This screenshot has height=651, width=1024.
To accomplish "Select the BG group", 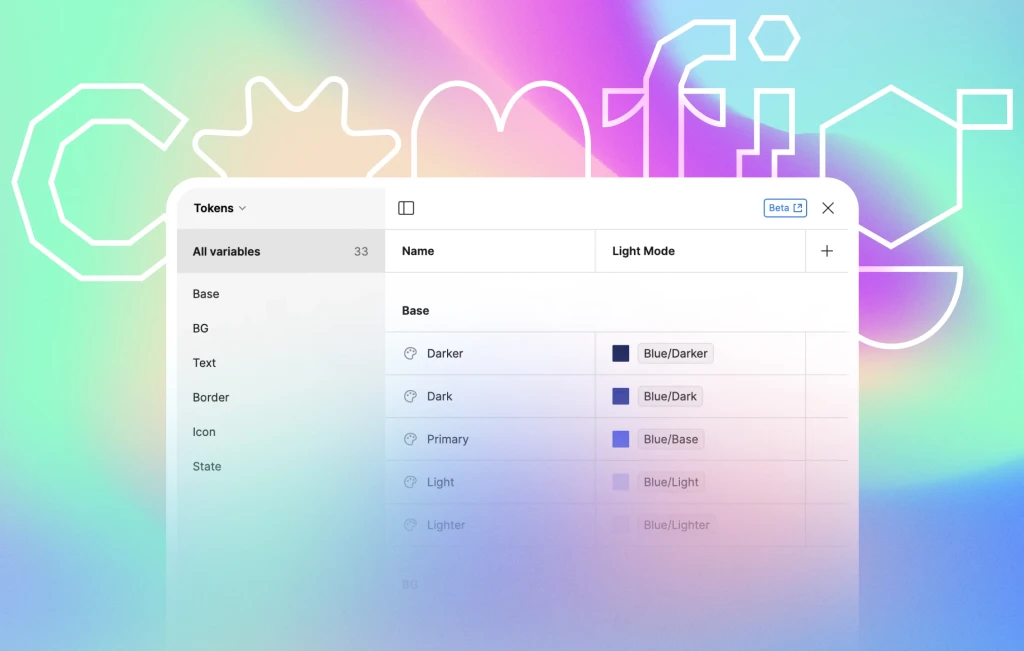I will [x=201, y=329].
